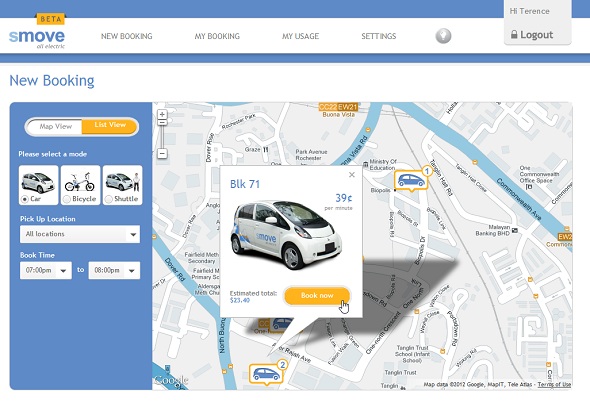Open the NEW BOOKING menu
The height and width of the screenshot is (403, 590).
[127, 36]
